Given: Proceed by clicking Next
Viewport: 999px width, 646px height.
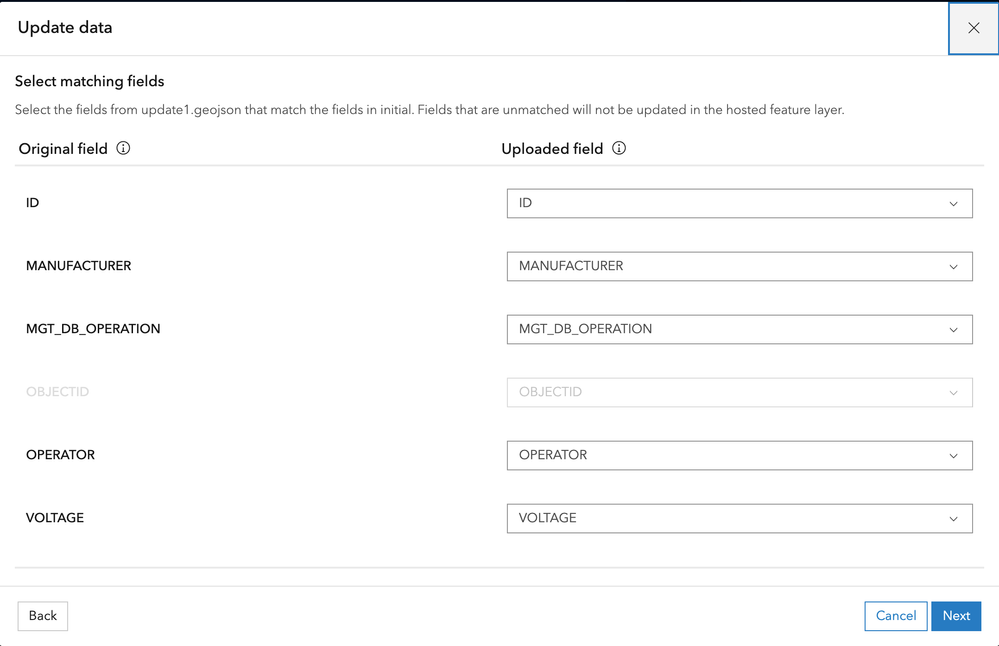Looking at the screenshot, I should pos(956,616).
